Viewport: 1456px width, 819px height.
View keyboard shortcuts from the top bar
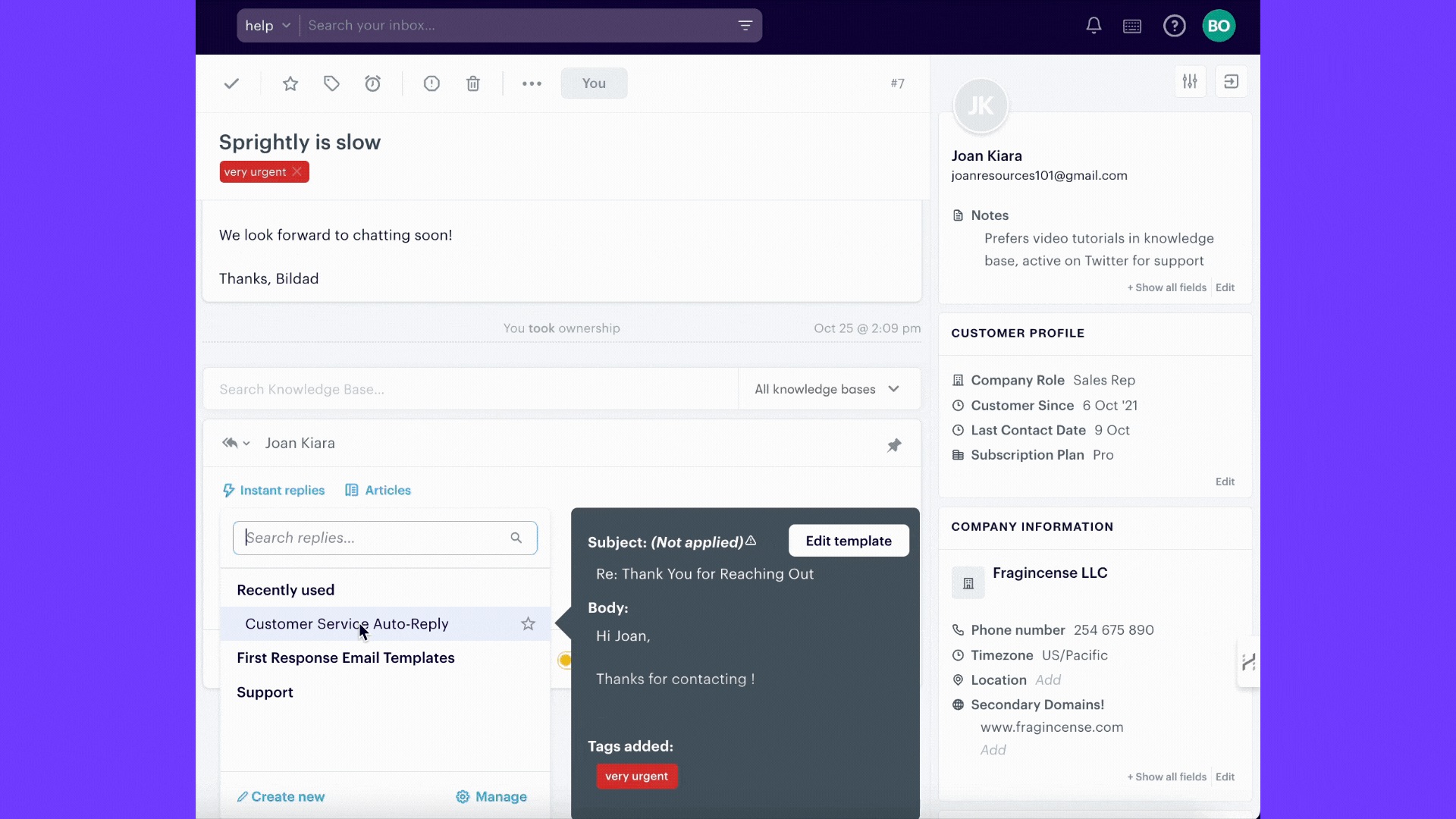1131,25
